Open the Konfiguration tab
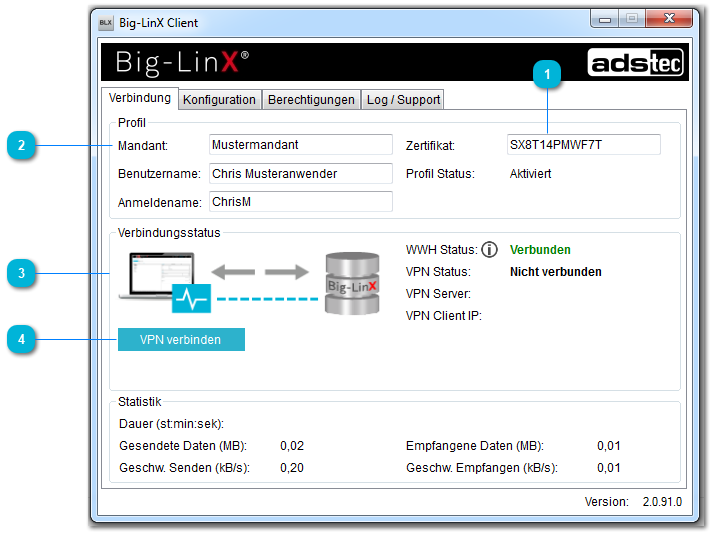Viewport: 713px width, 535px height. point(219,100)
